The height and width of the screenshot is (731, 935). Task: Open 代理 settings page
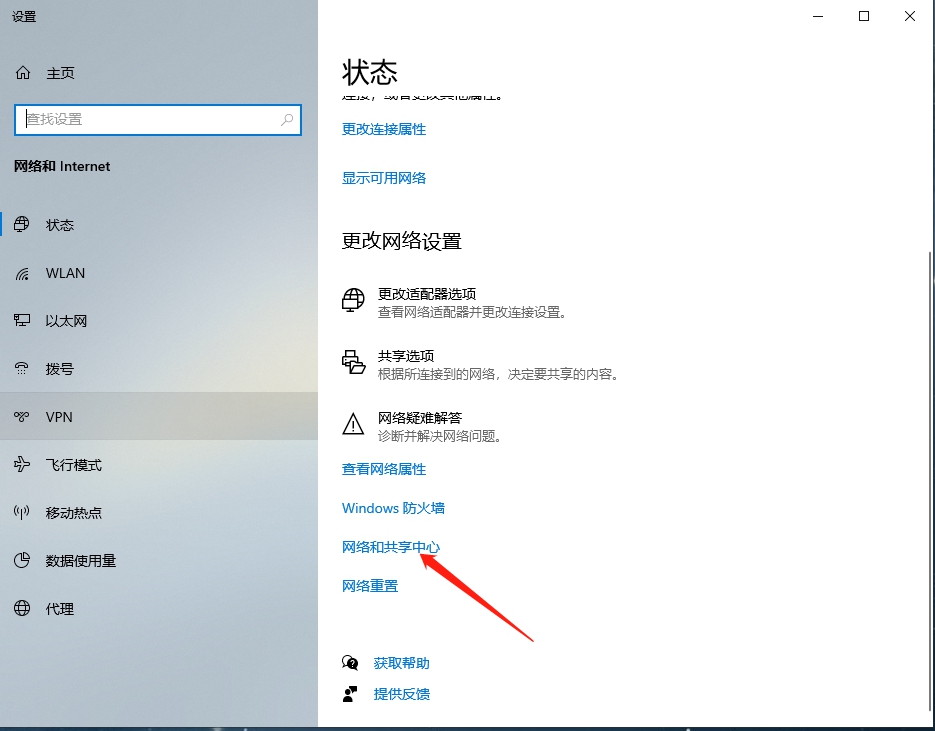tap(159, 609)
